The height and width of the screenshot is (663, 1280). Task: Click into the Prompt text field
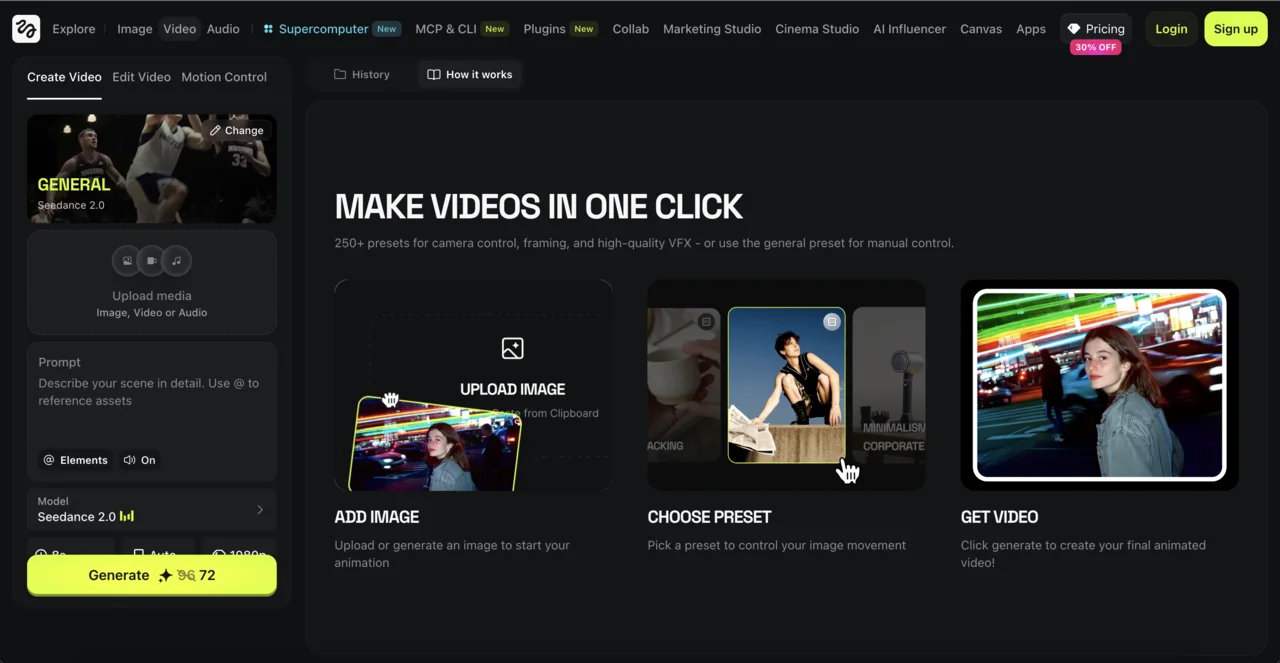pyautogui.click(x=152, y=392)
